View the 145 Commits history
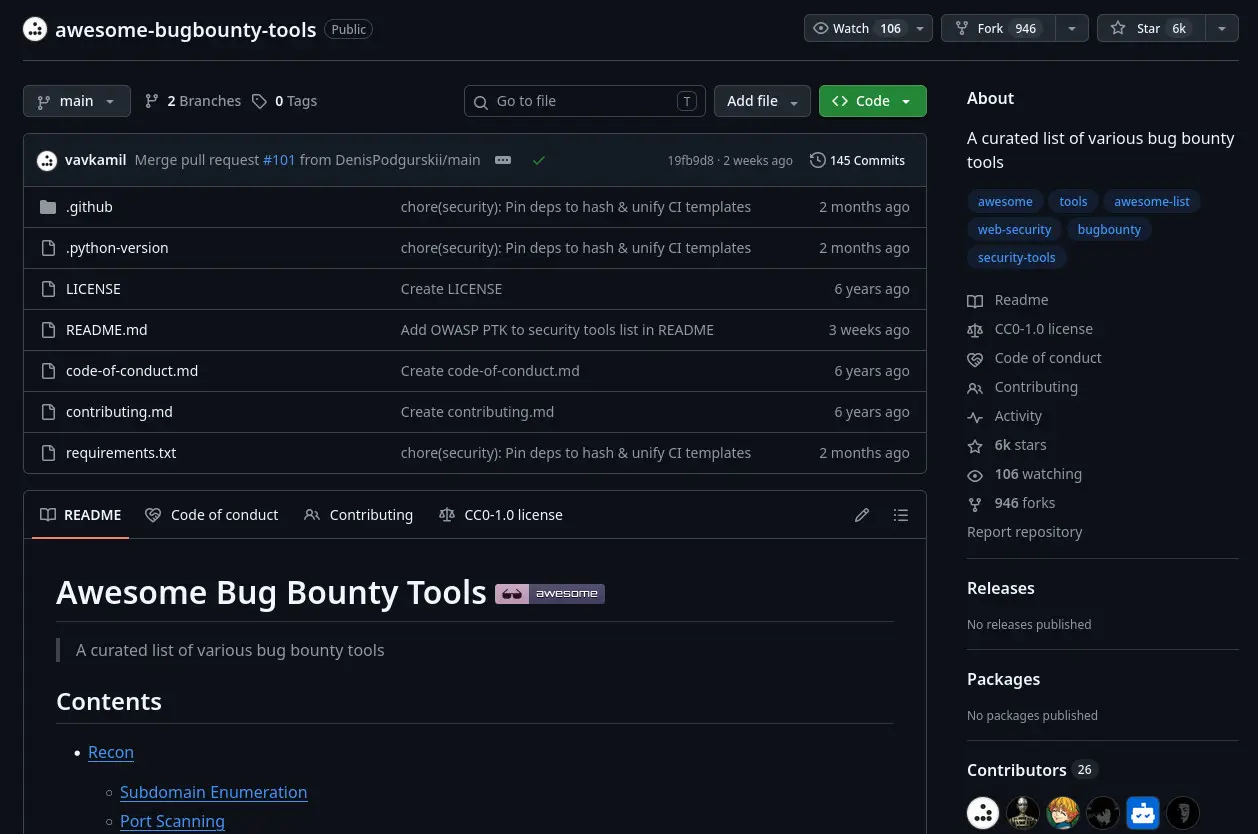 coord(858,160)
